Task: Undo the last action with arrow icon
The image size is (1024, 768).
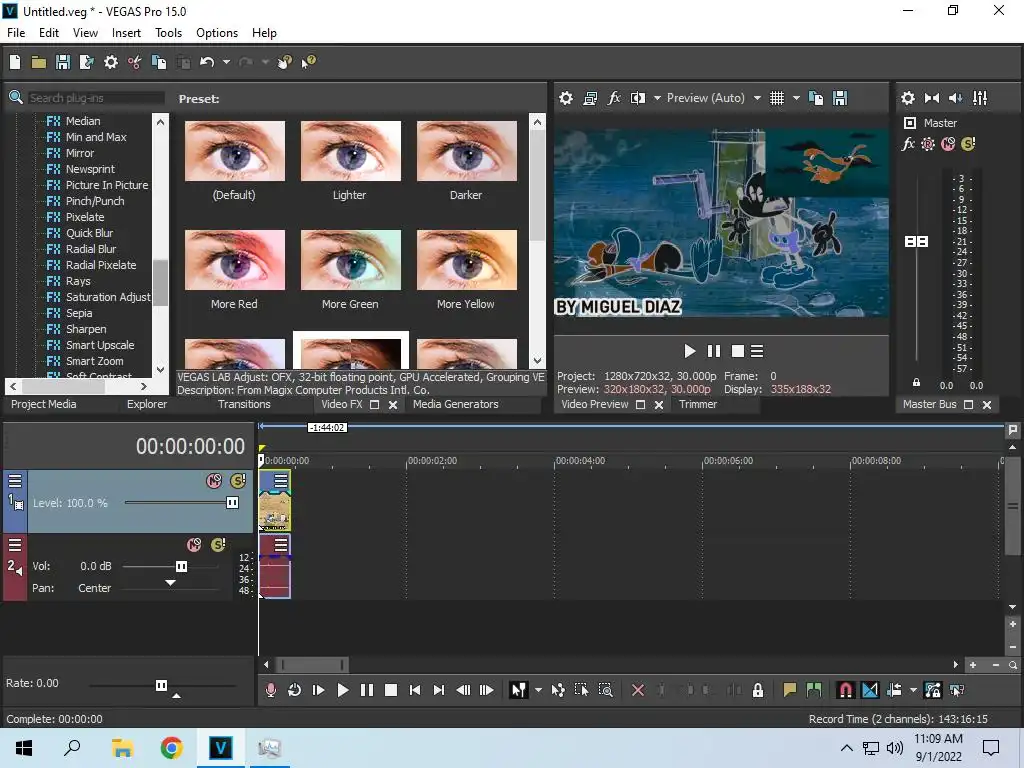Action: (x=207, y=62)
